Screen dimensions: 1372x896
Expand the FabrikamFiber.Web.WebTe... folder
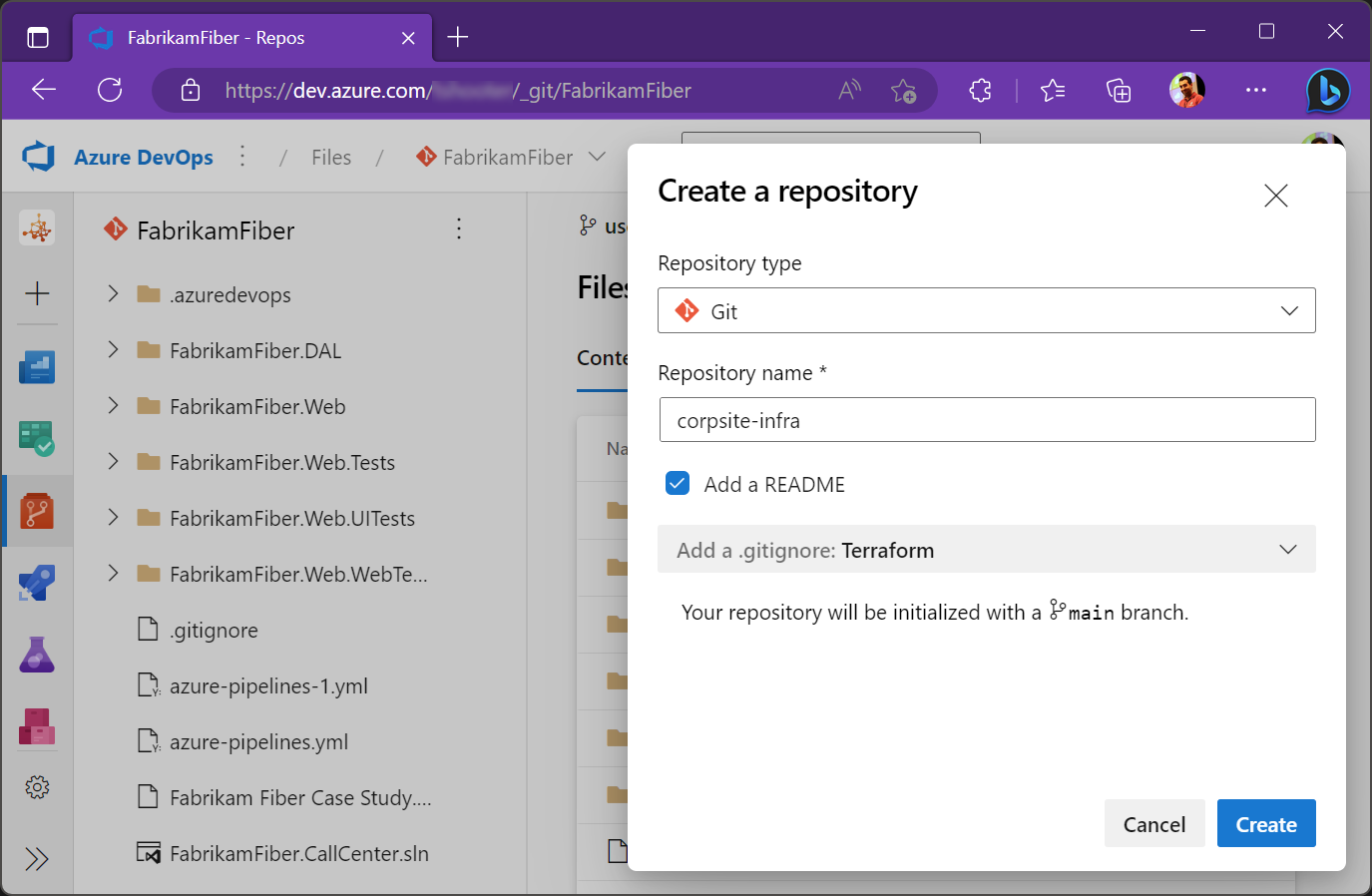(x=113, y=573)
